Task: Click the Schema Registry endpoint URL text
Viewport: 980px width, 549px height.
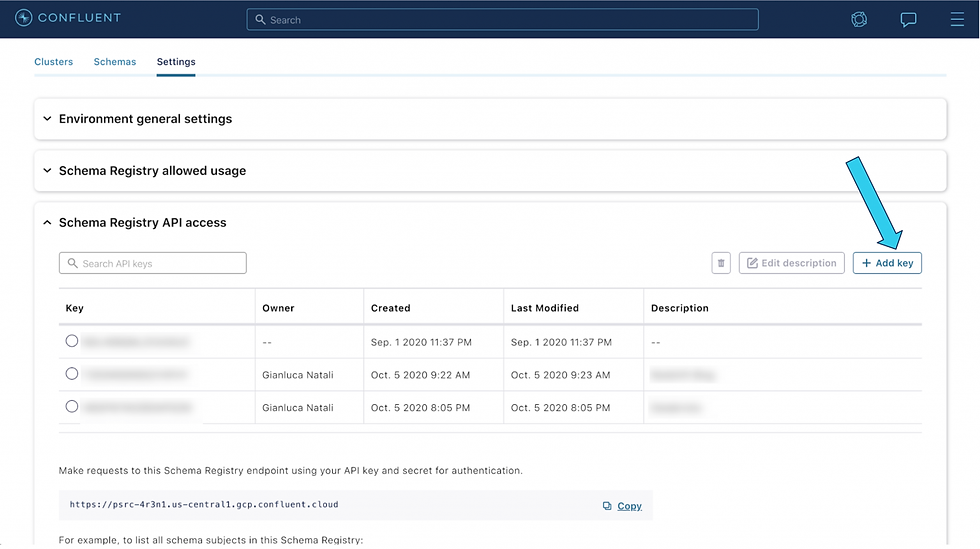Action: click(x=204, y=505)
